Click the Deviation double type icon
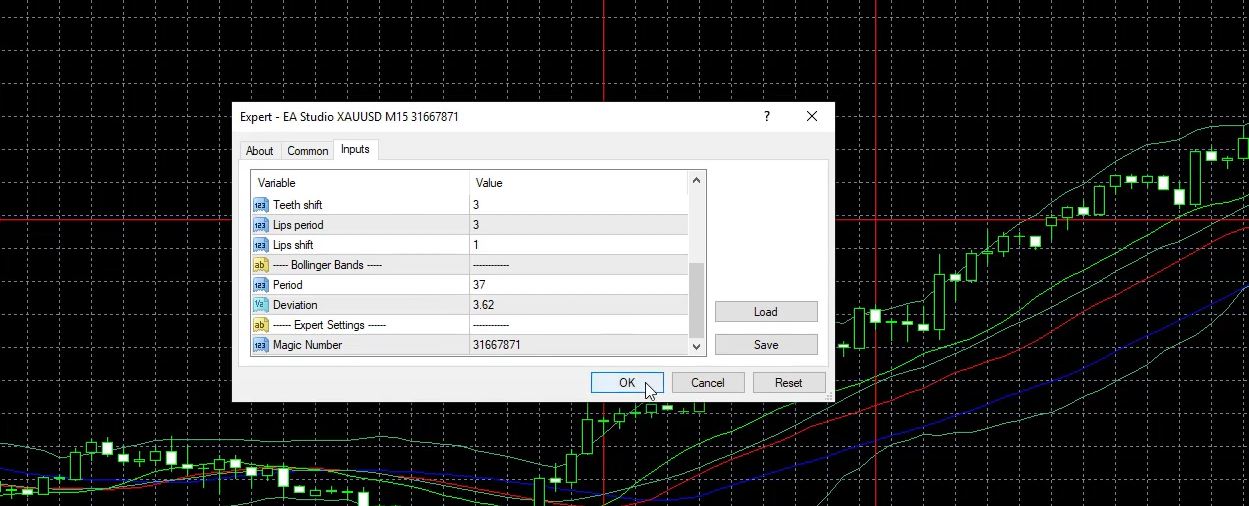 click(261, 305)
